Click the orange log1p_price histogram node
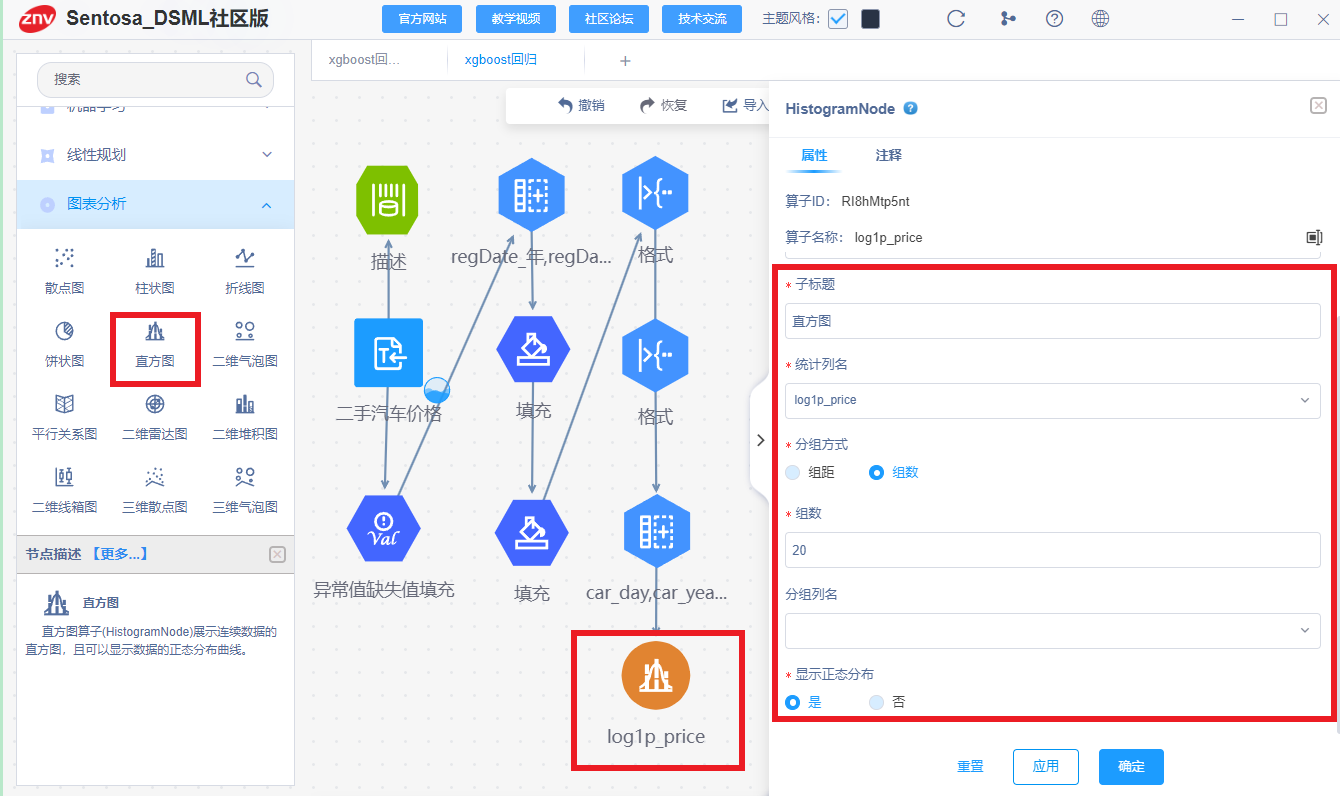Image resolution: width=1340 pixels, height=796 pixels. click(x=656, y=678)
